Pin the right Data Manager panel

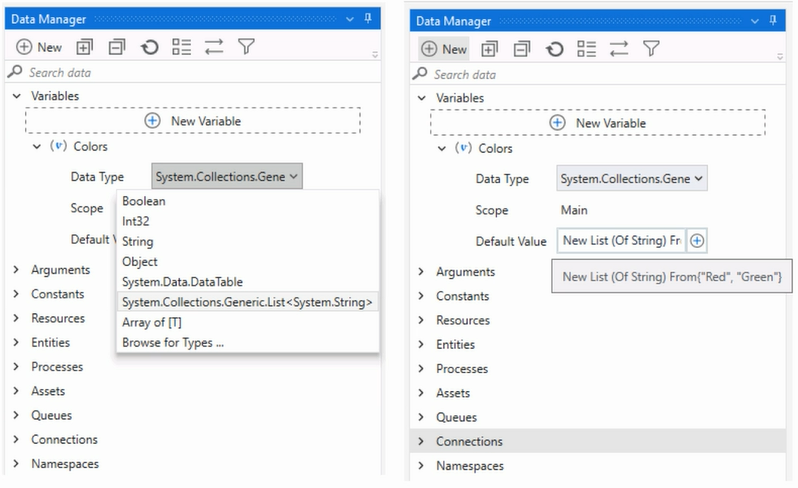point(773,21)
